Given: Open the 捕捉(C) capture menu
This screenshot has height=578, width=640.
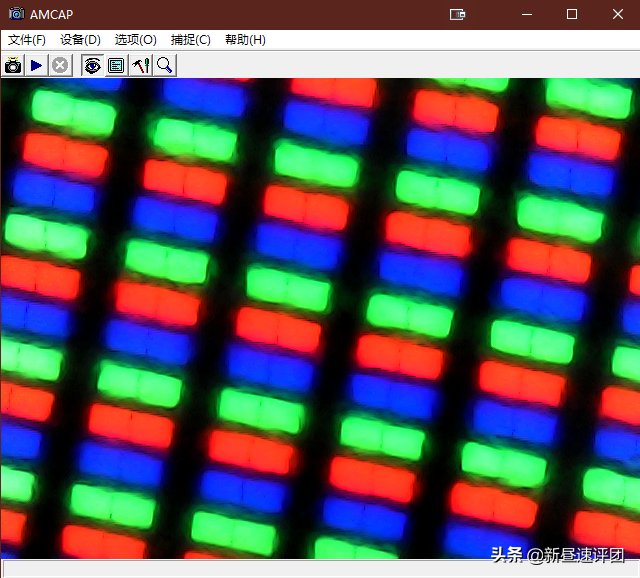Looking at the screenshot, I should pyautogui.click(x=191, y=40).
